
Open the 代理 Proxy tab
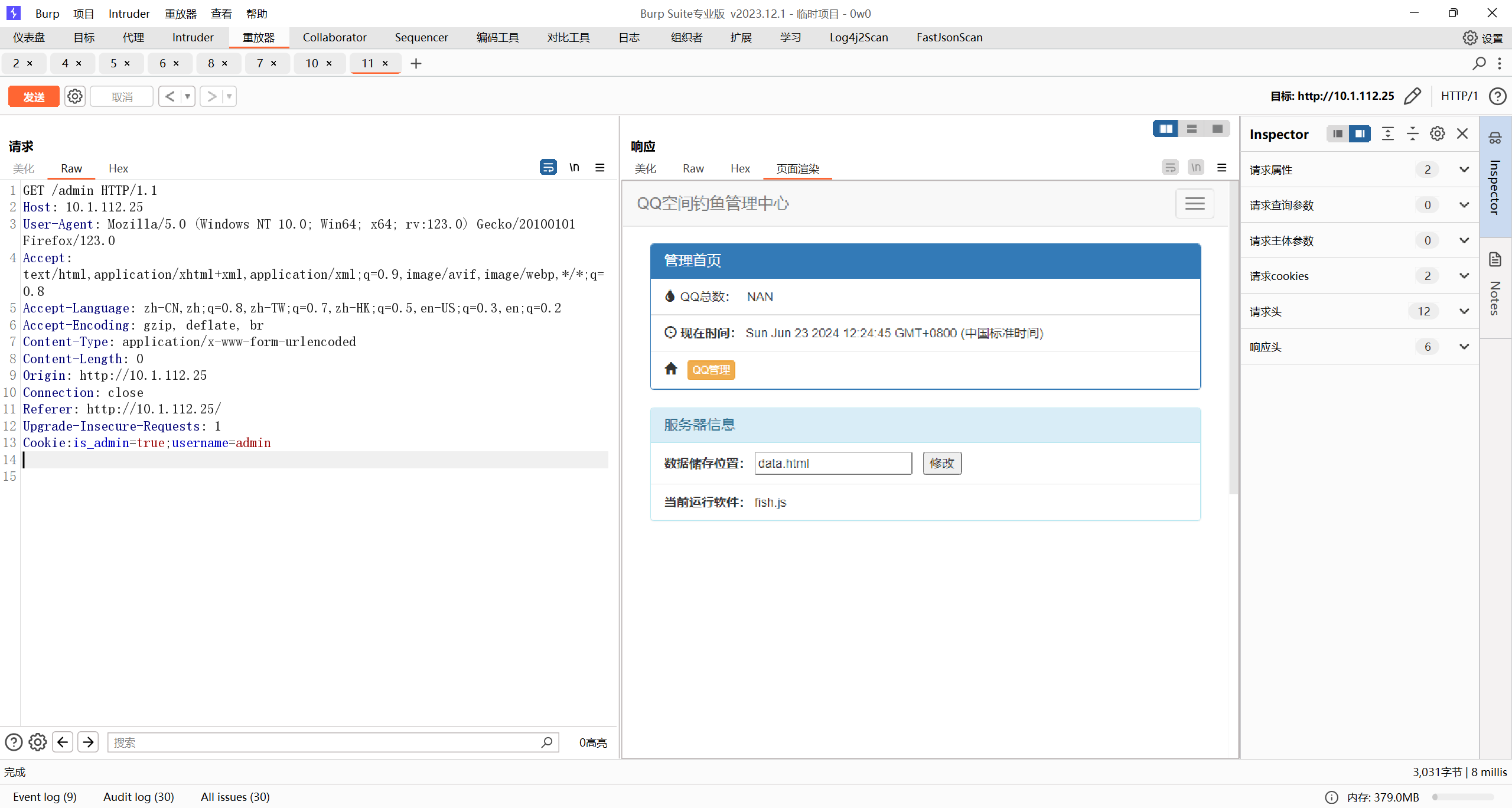click(x=133, y=37)
